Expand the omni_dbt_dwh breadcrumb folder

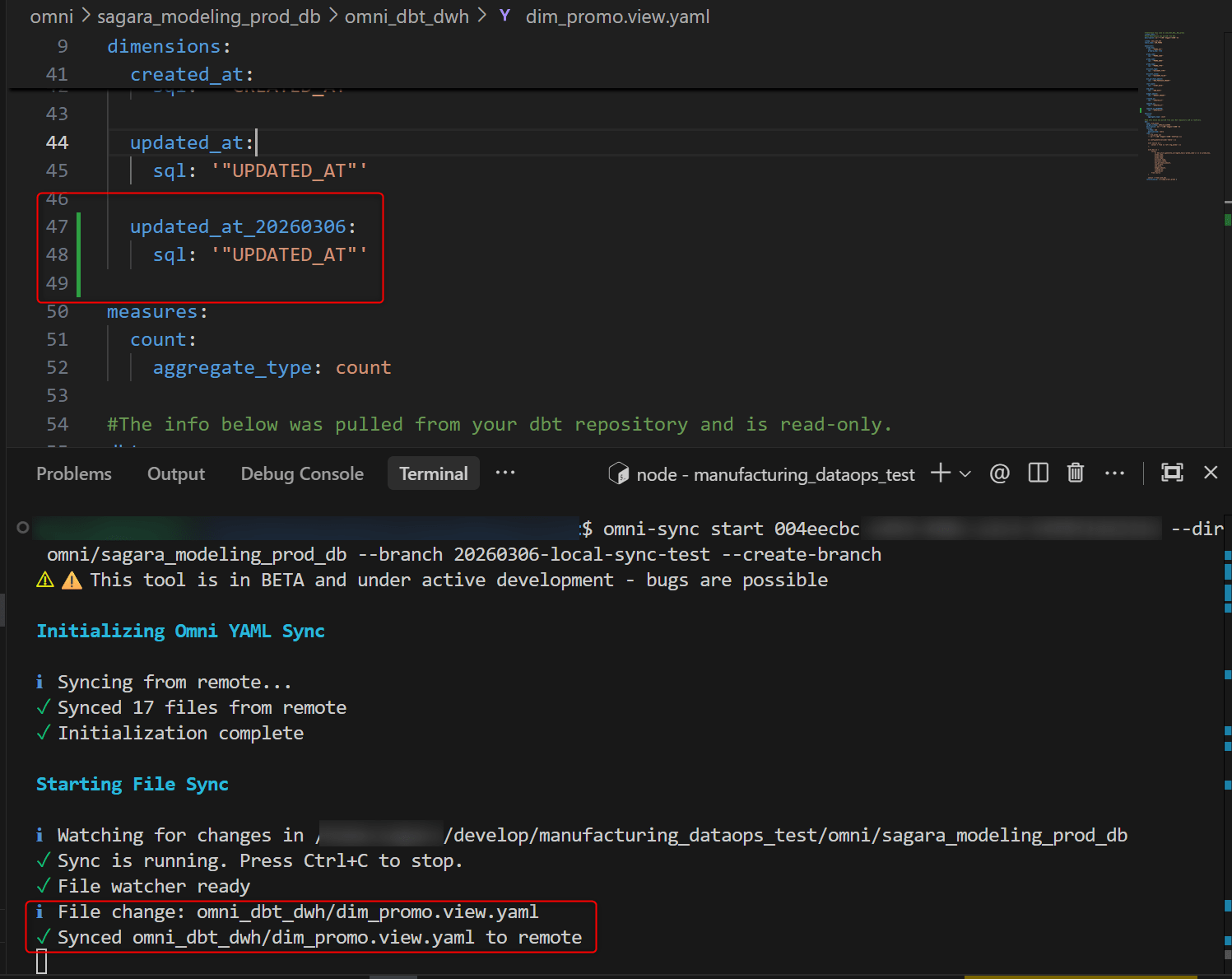pyautogui.click(x=407, y=16)
